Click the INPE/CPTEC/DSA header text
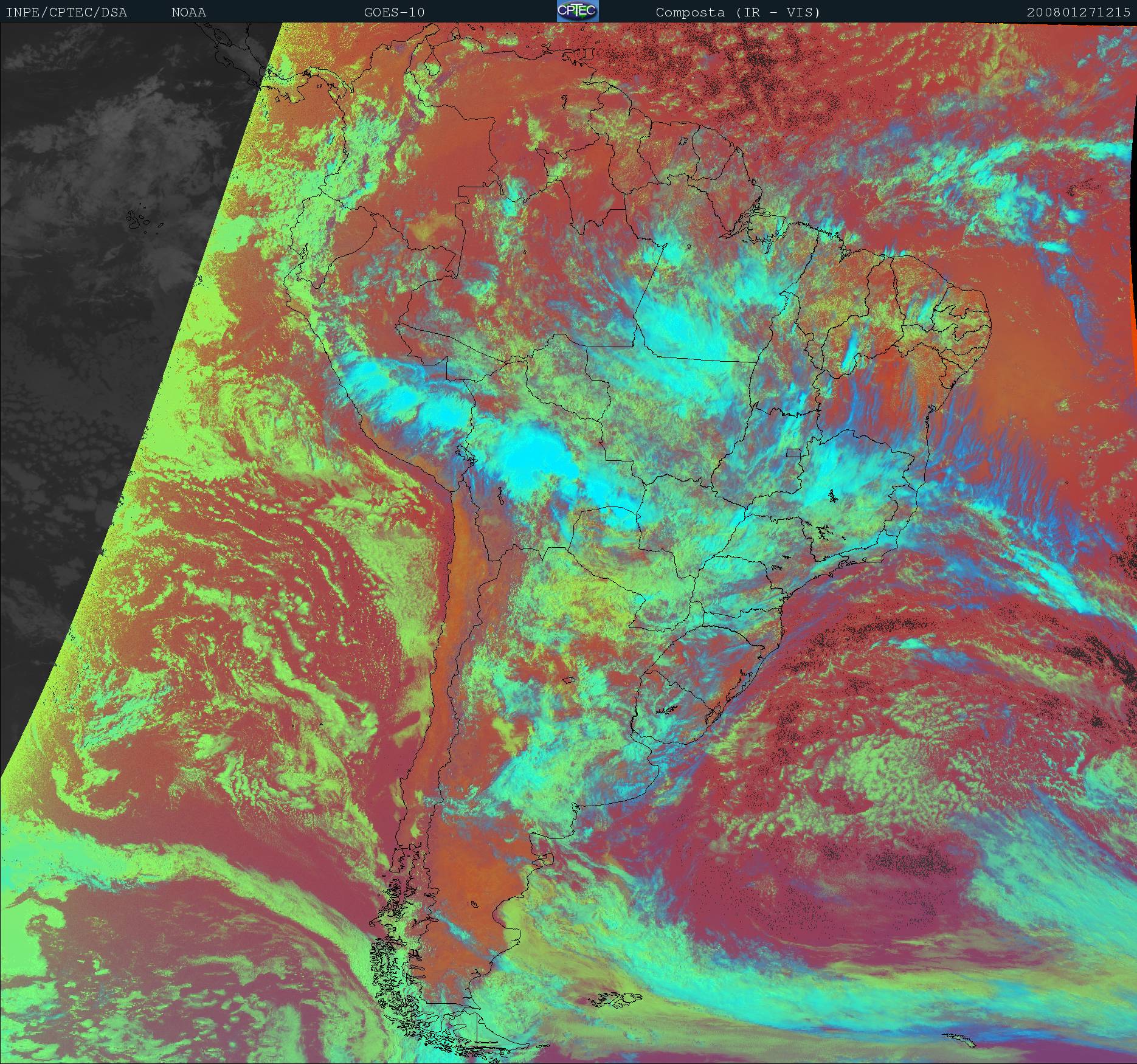 pos(66,12)
